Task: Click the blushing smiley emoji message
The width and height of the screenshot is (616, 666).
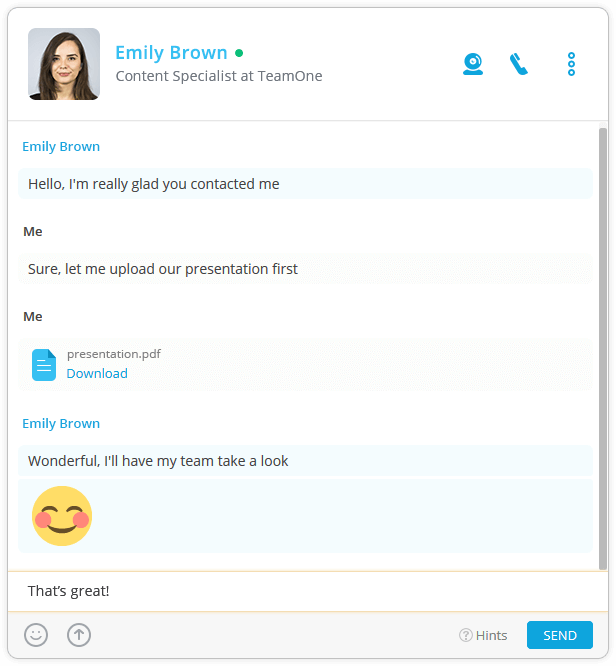Action: [62, 516]
